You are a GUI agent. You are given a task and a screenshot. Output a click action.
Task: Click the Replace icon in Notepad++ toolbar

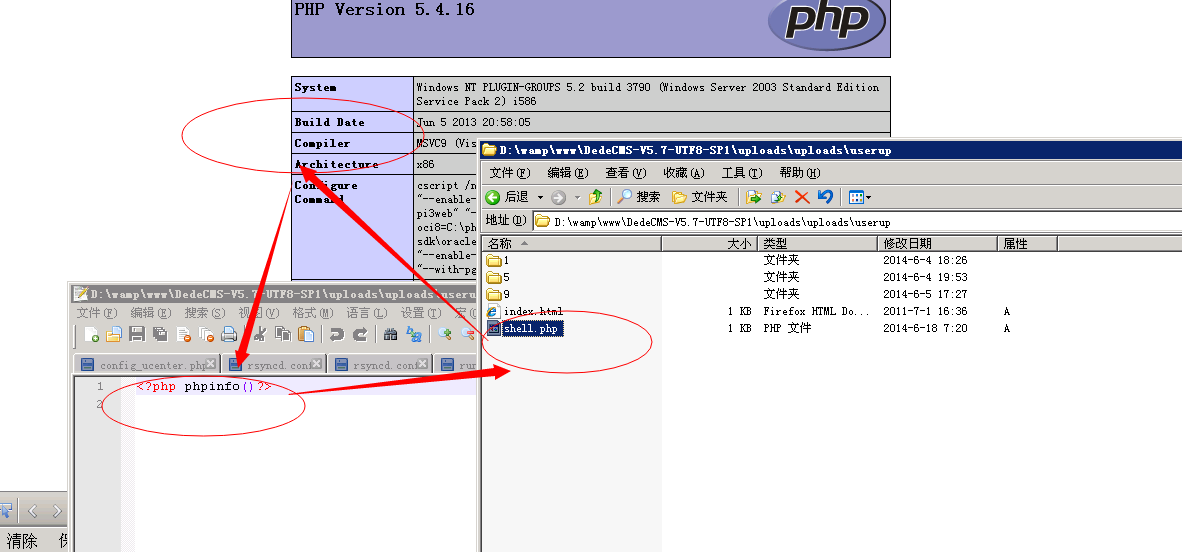[x=414, y=335]
